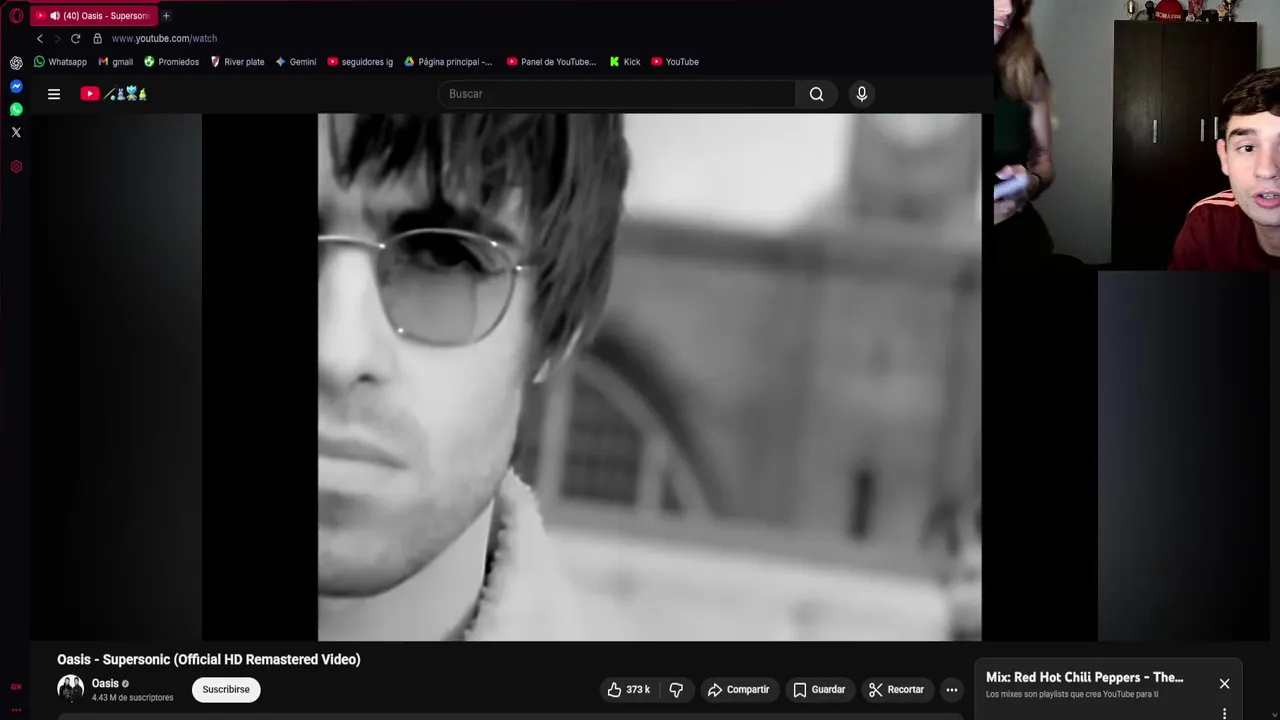1280x720 pixels.
Task: Focus the Buscar search field
Action: pos(617,94)
